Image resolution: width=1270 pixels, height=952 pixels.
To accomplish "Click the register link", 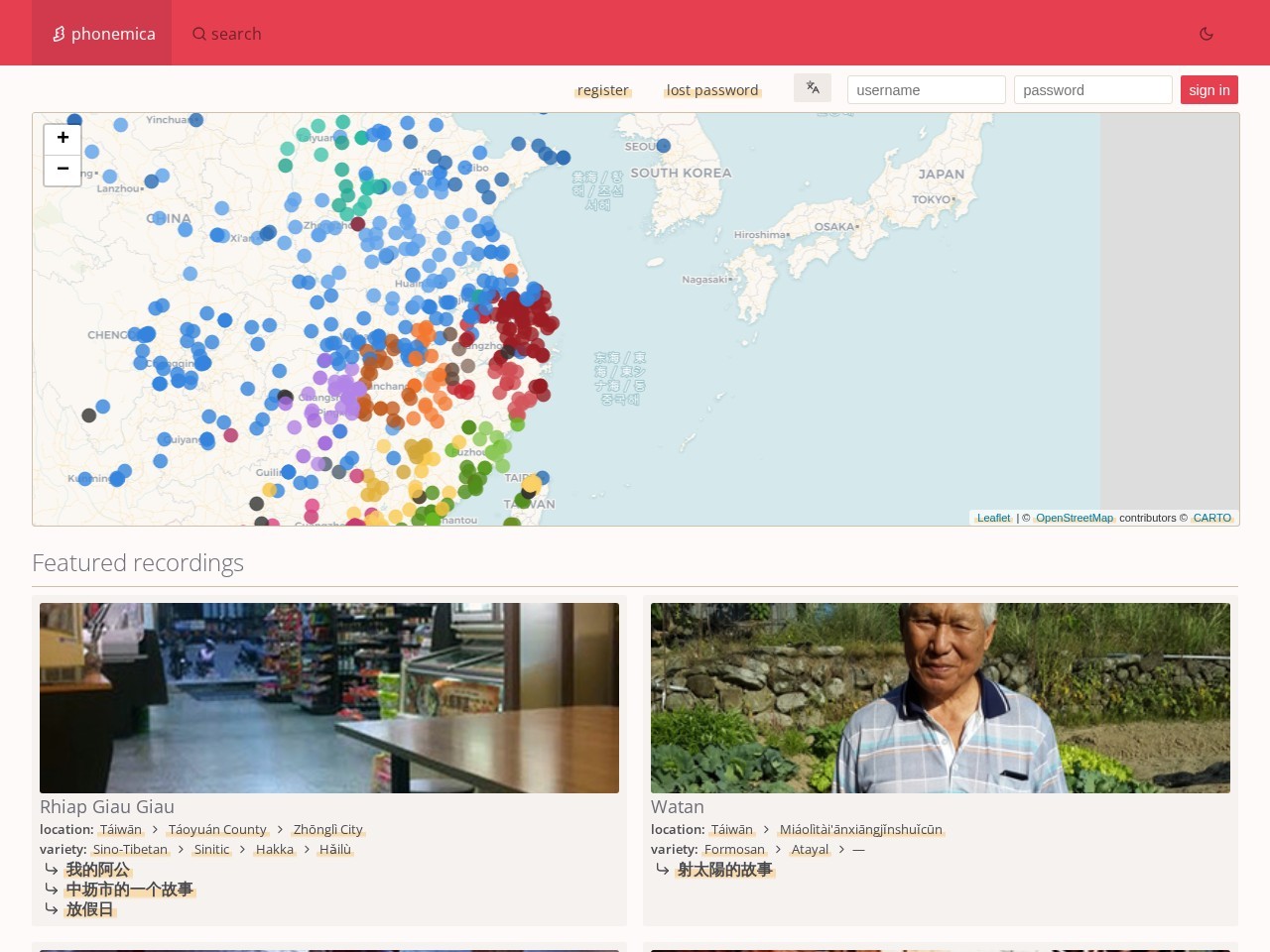I will tap(602, 90).
